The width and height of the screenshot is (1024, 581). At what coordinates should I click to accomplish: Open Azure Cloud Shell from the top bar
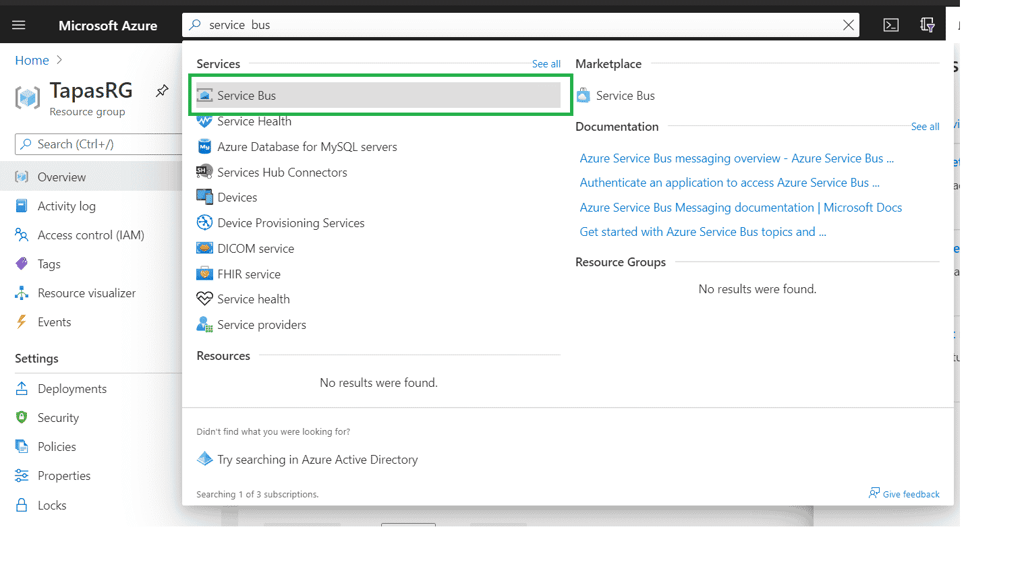[x=890, y=24]
